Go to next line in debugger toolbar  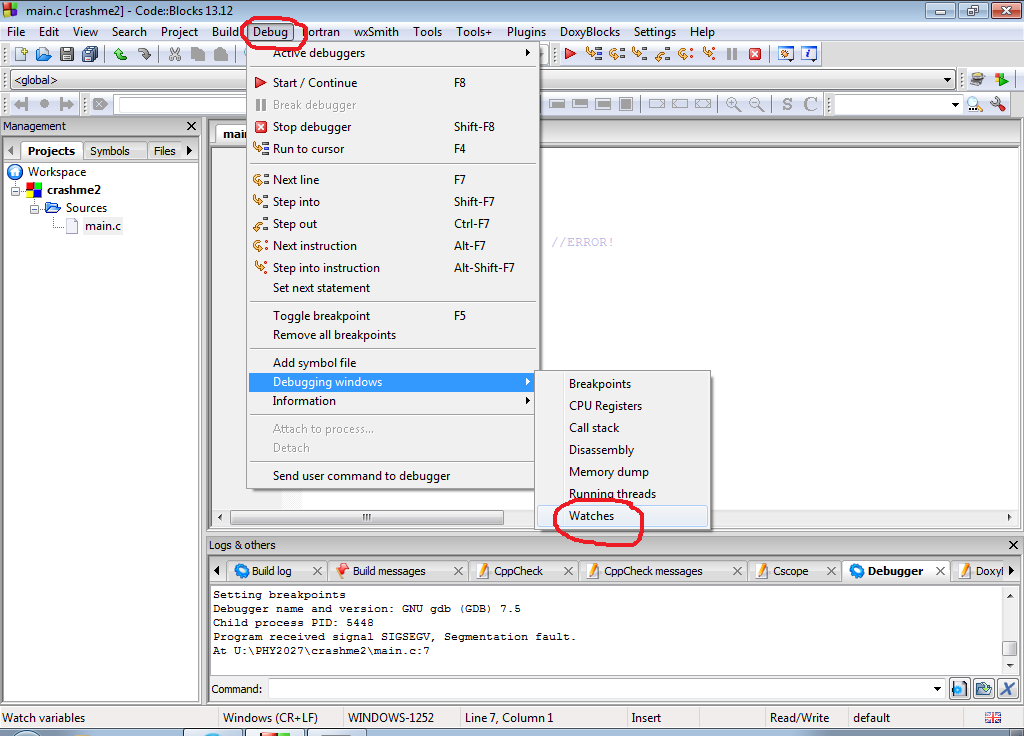(617, 54)
